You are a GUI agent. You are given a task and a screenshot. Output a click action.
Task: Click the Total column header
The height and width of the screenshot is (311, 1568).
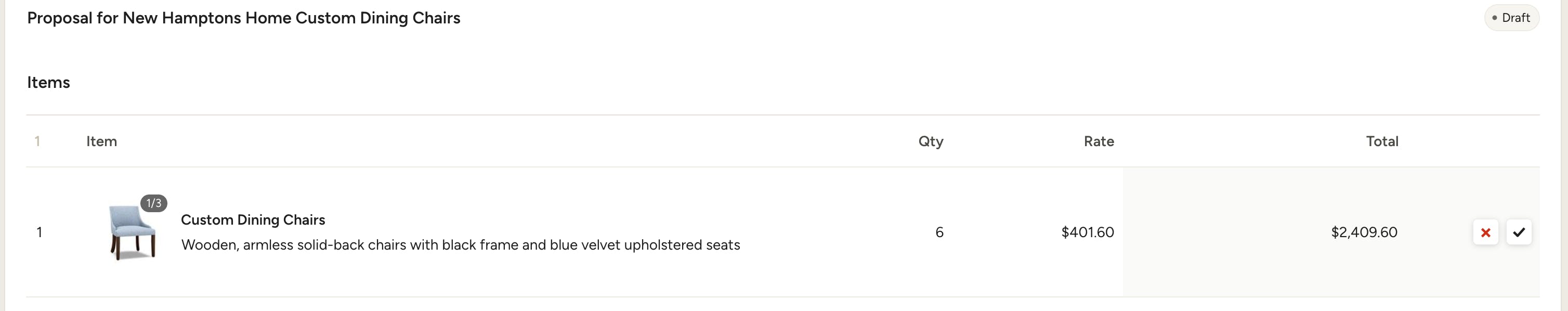(1382, 142)
